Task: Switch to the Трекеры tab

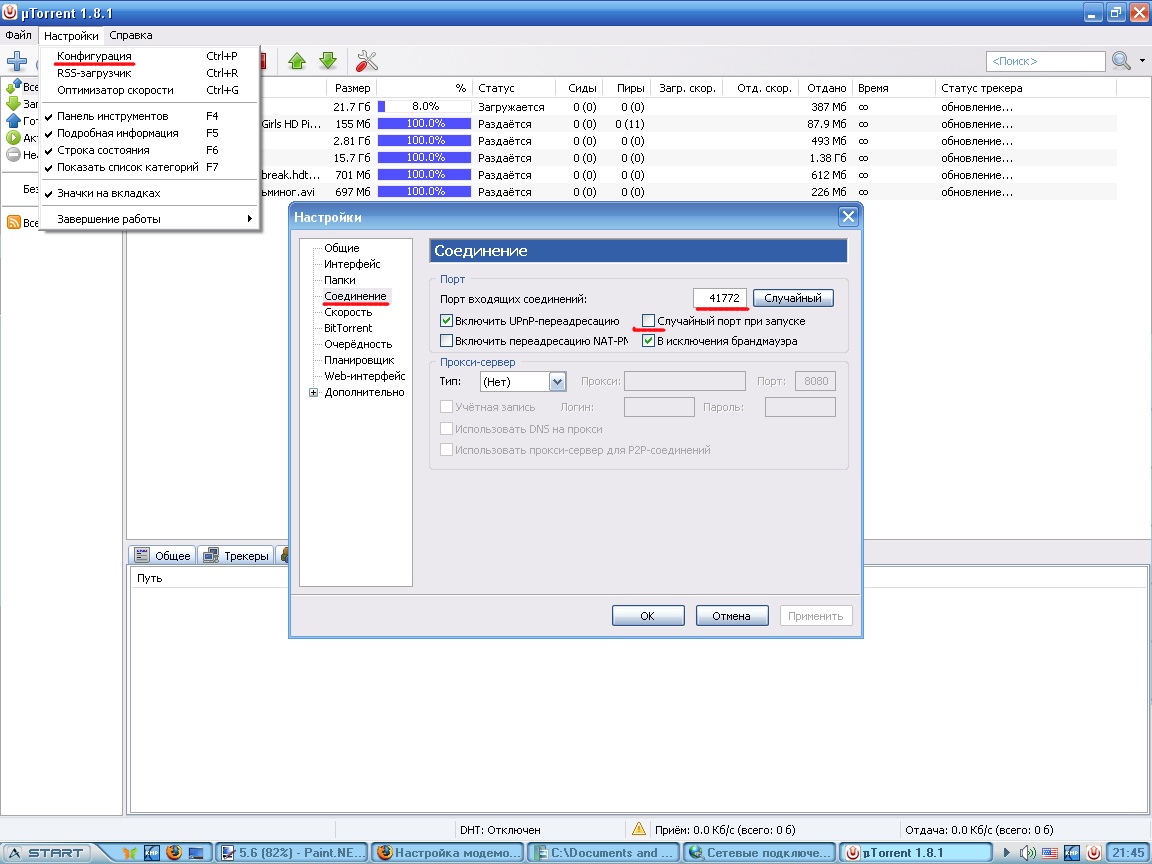Action: pos(237,556)
